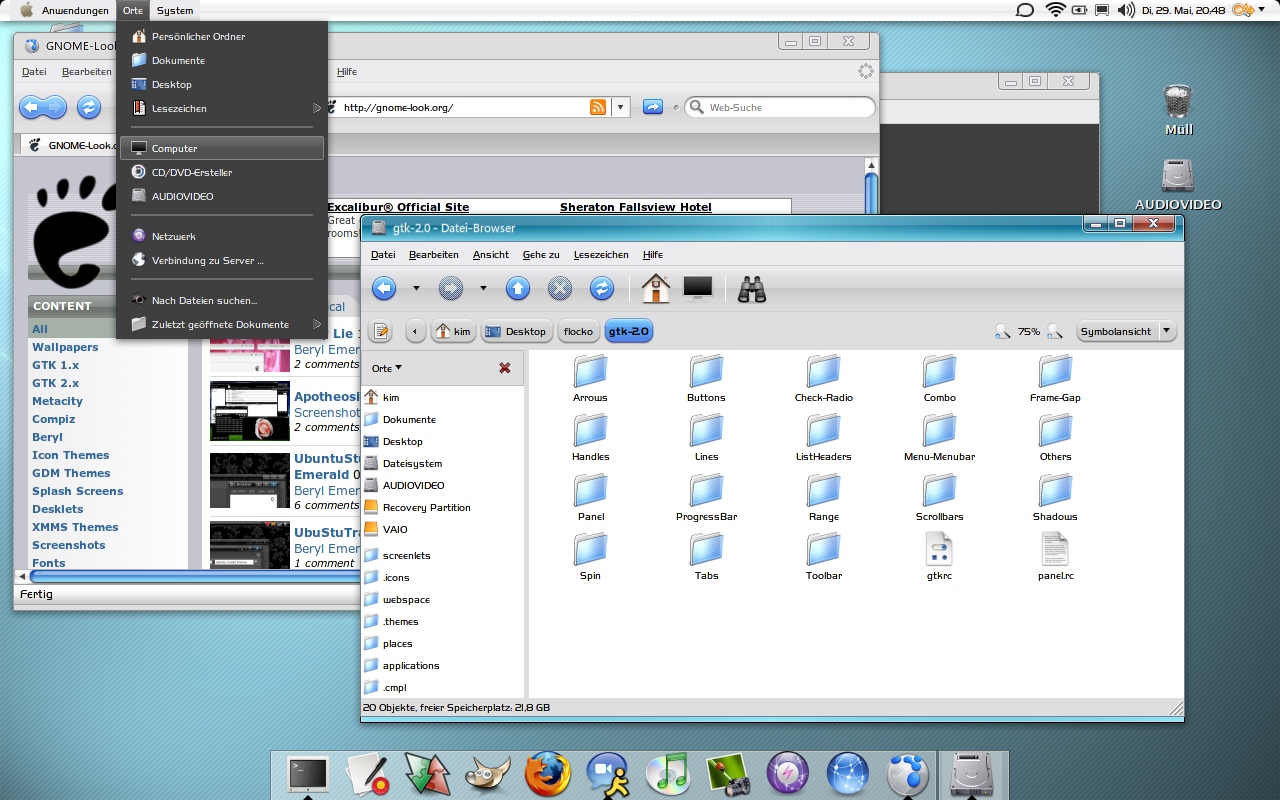The height and width of the screenshot is (800, 1280).
Task: Select the flocko path bar button
Action: [578, 331]
